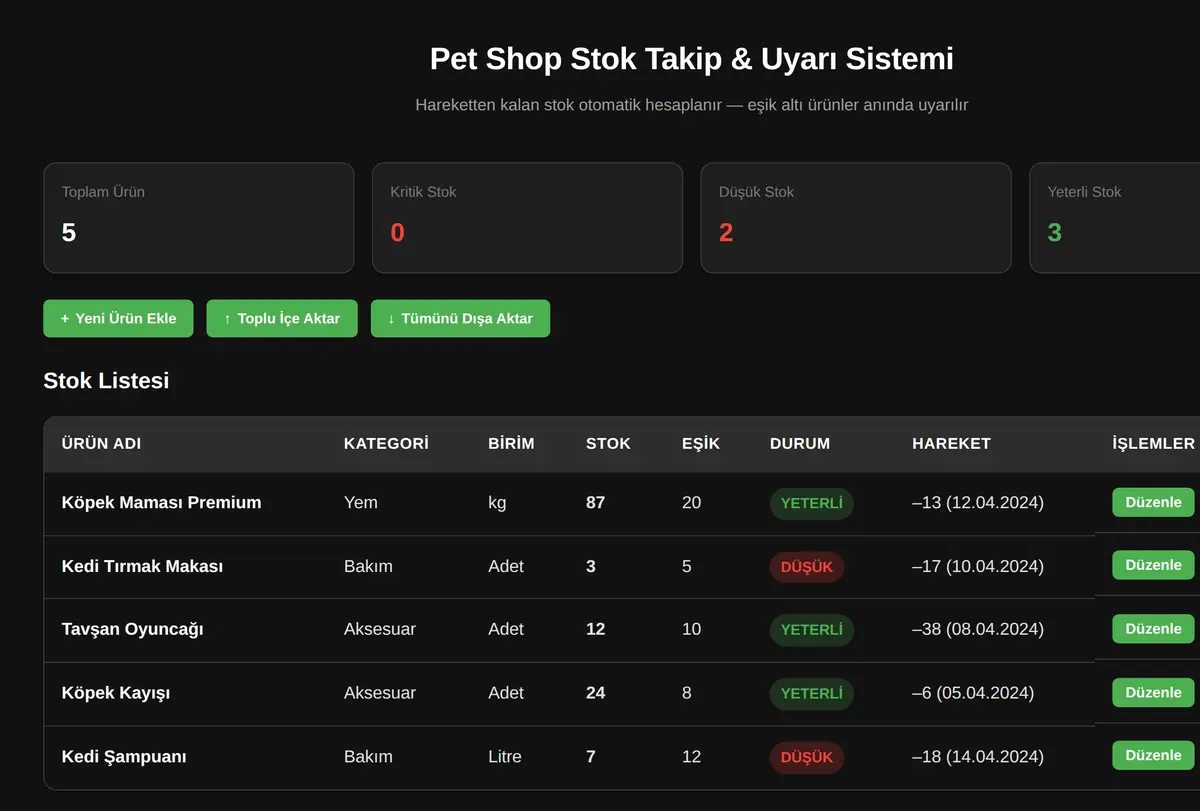Screen dimensions: 1200x811
Task: Click the İŞLEMLER column header
Action: click(1153, 444)
